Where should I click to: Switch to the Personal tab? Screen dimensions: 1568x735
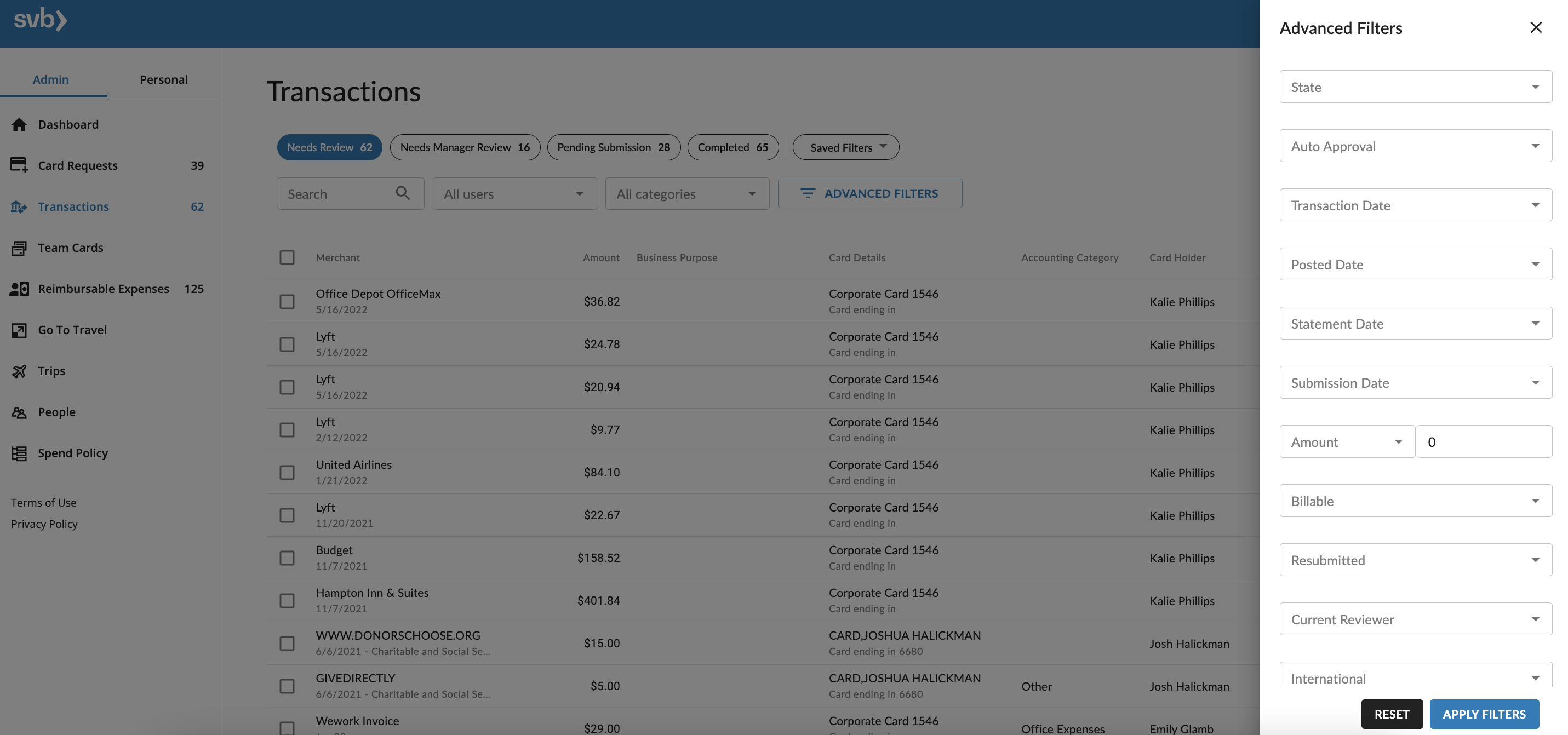coord(164,79)
